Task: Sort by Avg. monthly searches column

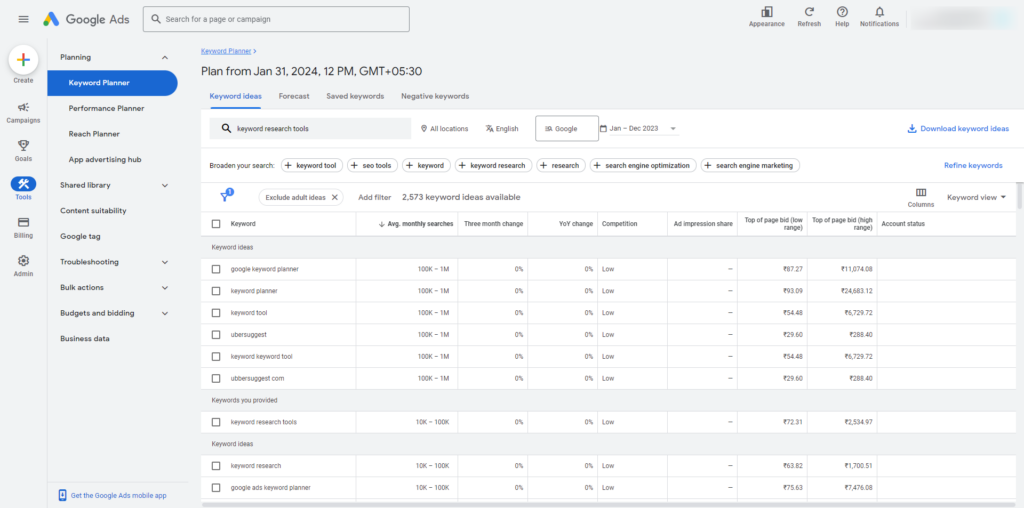Action: [x=416, y=224]
